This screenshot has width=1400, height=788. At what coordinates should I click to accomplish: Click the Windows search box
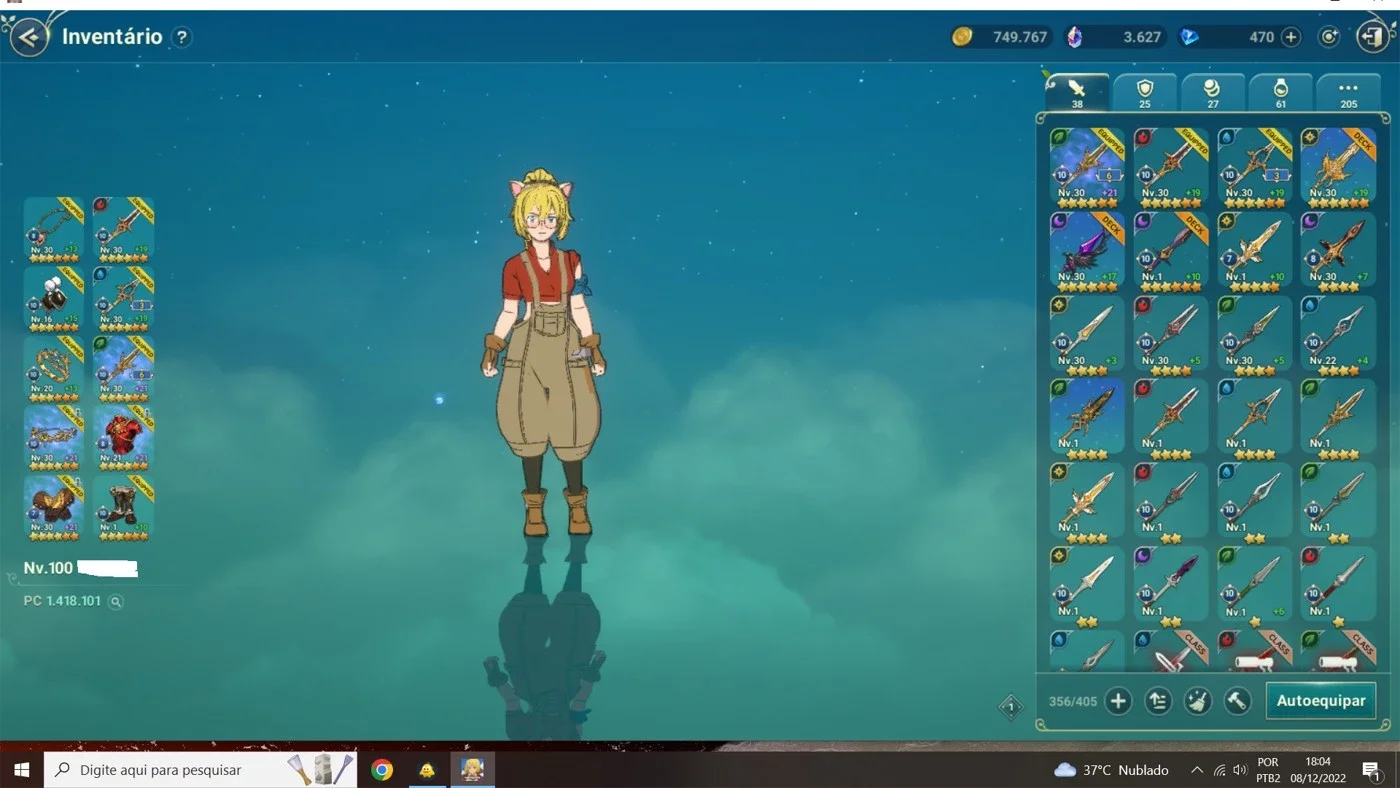click(200, 770)
